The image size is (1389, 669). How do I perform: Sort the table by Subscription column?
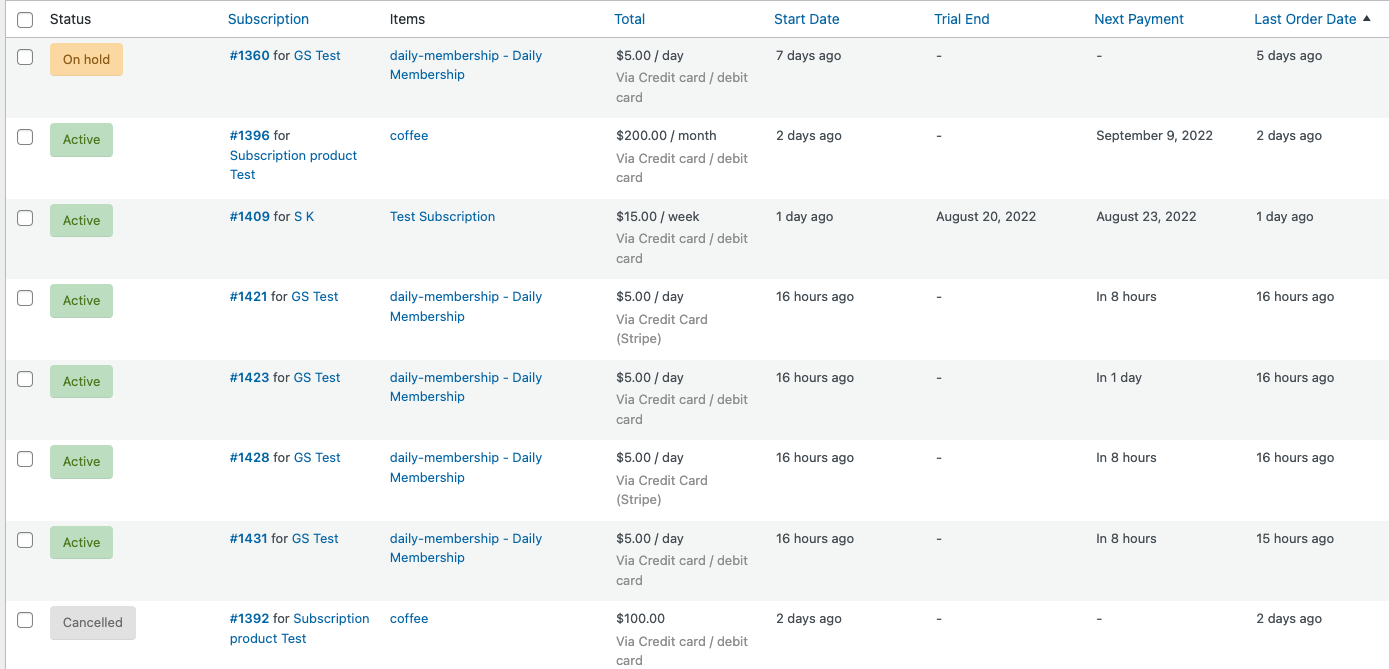268,19
